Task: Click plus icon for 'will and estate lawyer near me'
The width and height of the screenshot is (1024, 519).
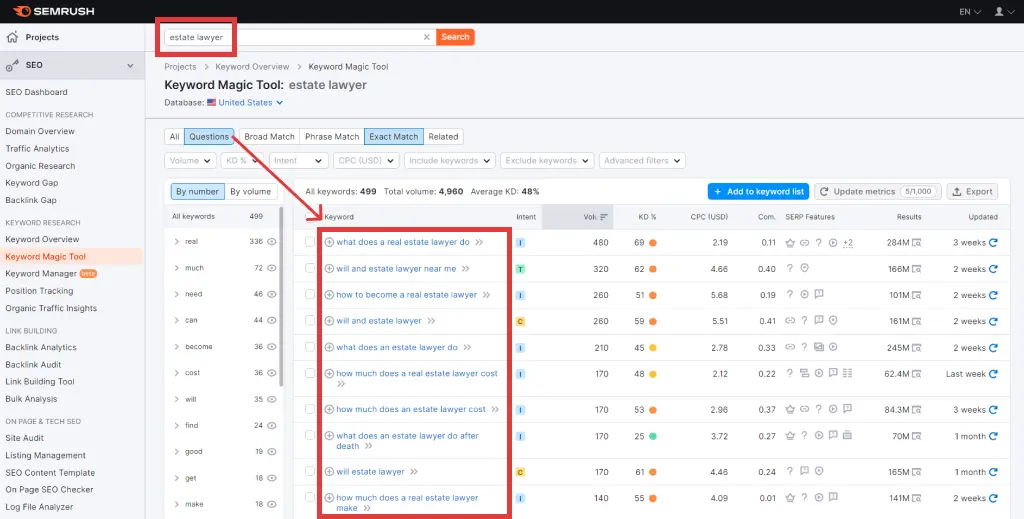Action: [x=329, y=268]
